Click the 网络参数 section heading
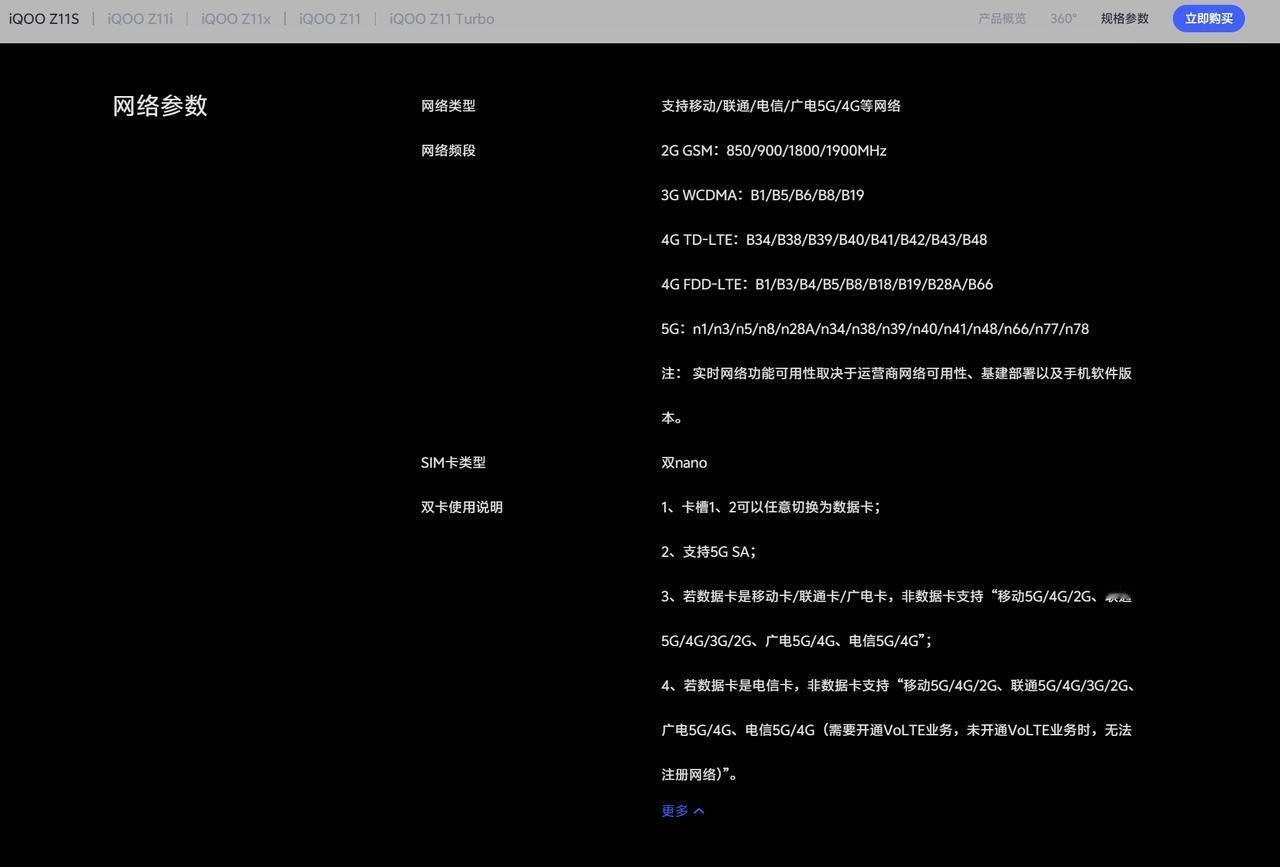This screenshot has width=1280, height=867. [160, 106]
